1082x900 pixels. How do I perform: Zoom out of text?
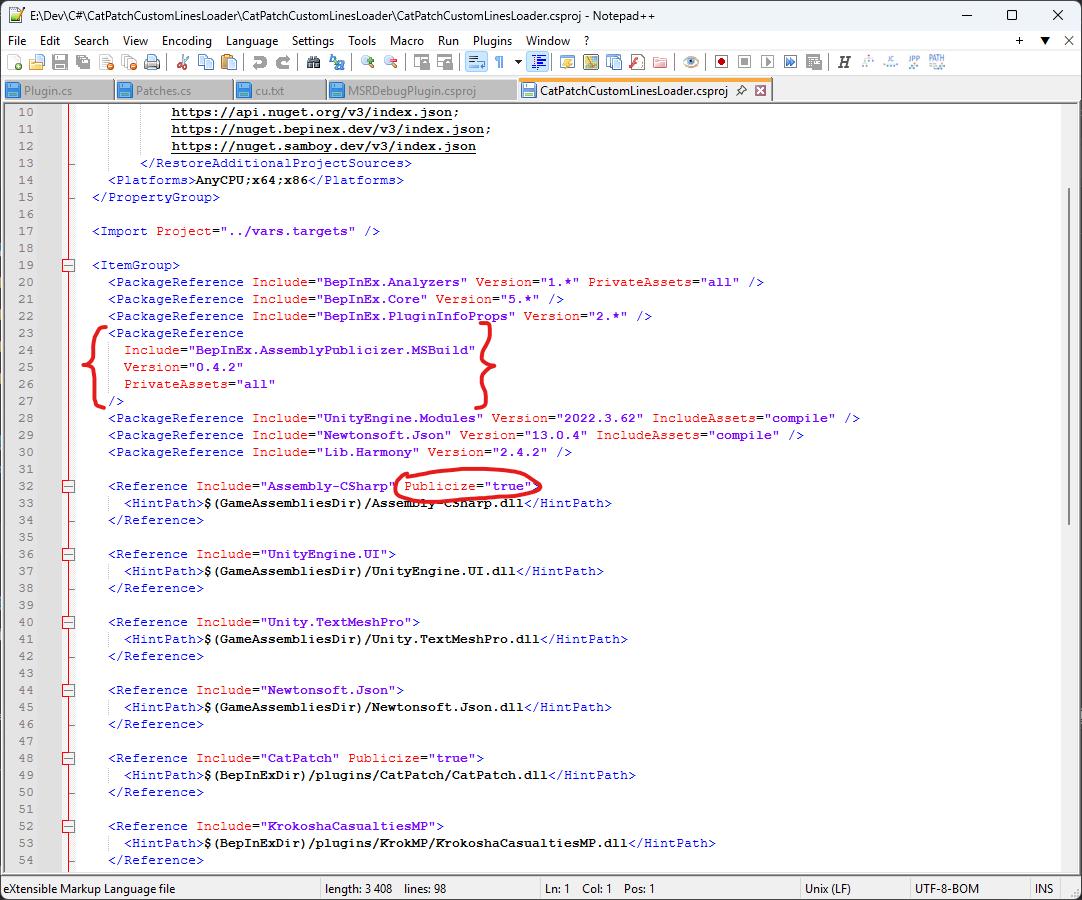pyautogui.click(x=391, y=62)
